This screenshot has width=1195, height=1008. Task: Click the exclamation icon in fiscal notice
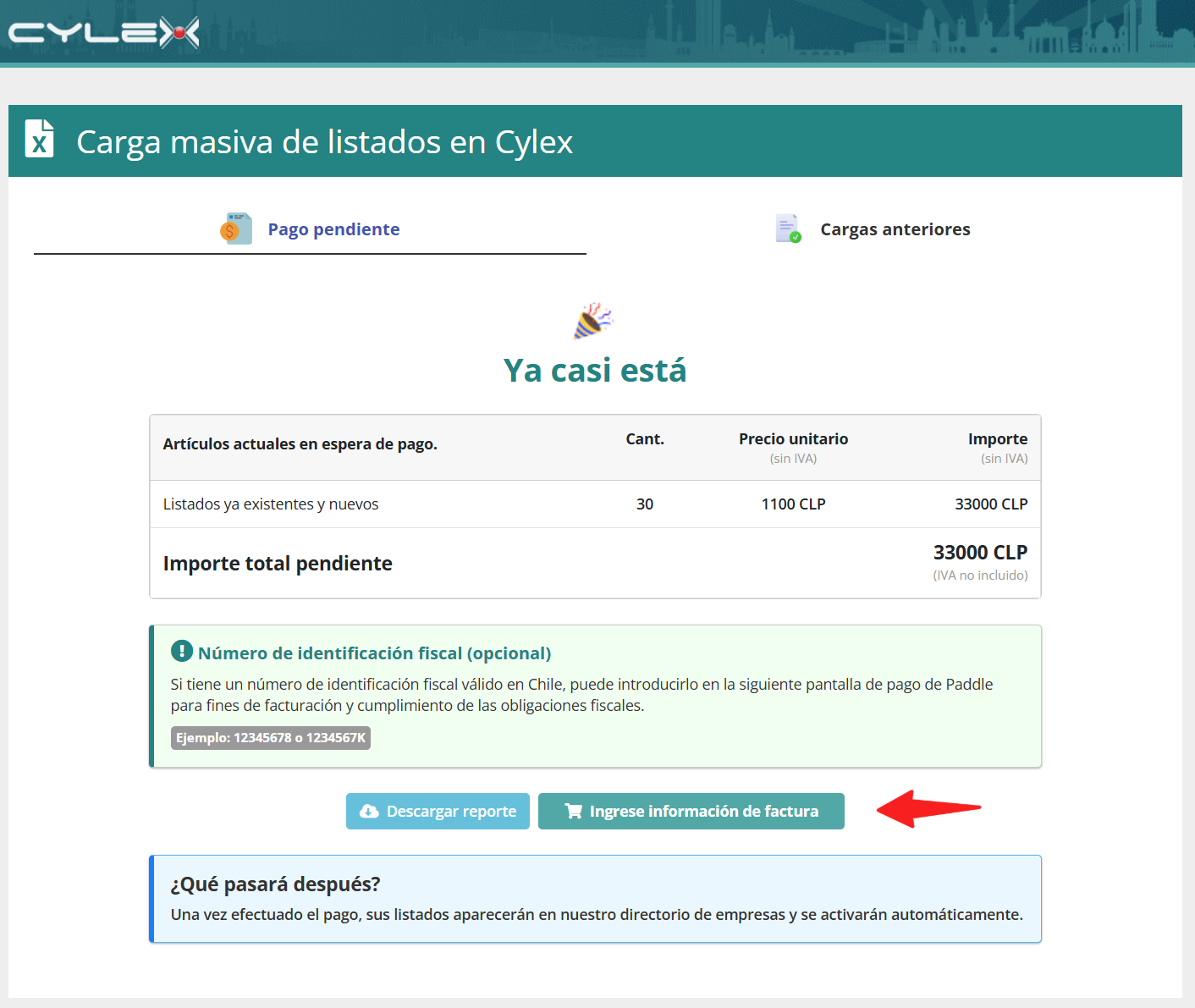point(182,651)
